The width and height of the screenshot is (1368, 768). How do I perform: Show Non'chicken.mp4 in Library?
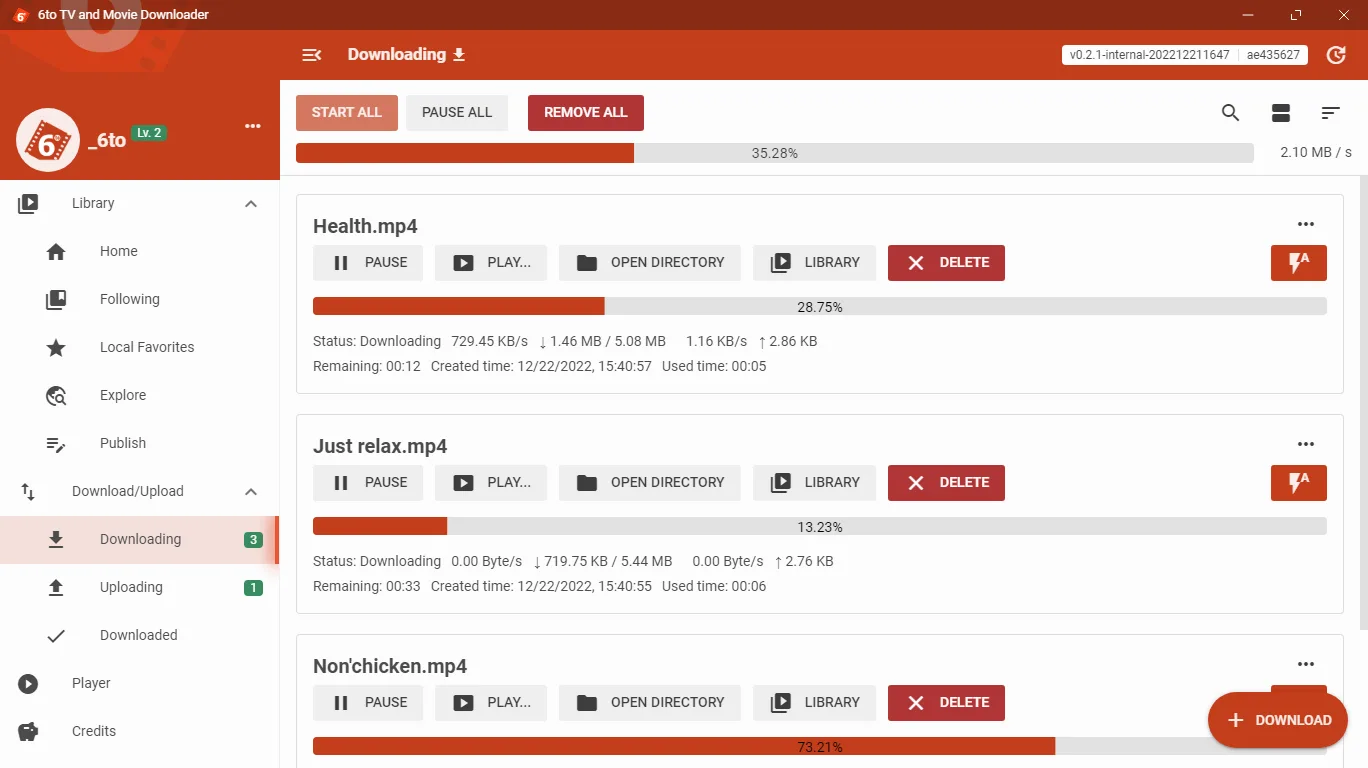coord(814,703)
